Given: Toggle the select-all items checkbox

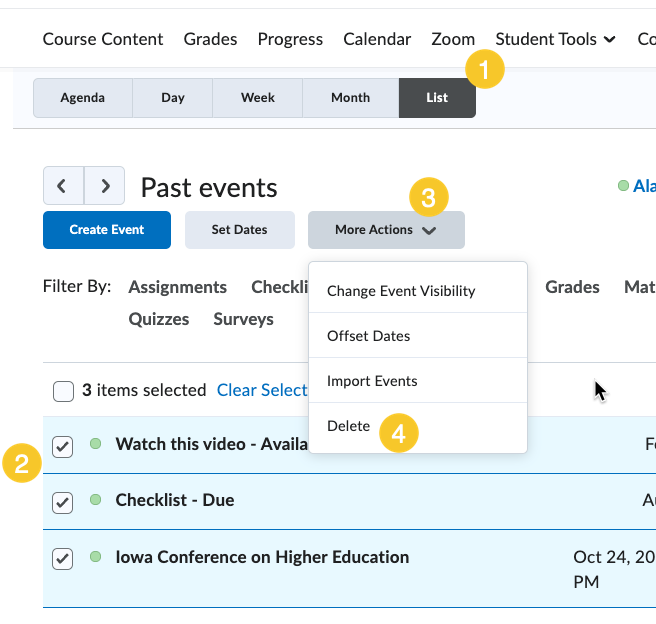Looking at the screenshot, I should point(63,391).
